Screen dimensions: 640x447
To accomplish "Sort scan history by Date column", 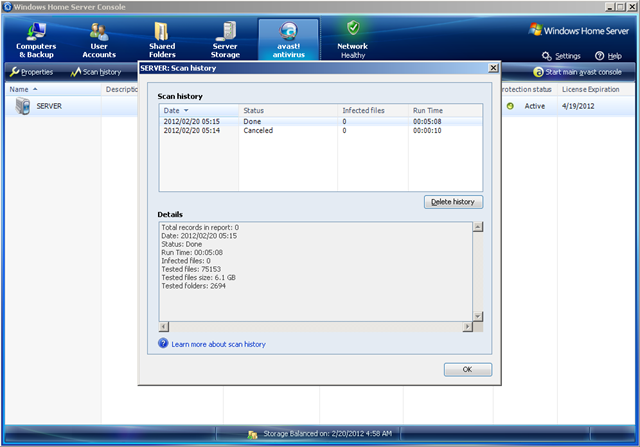I will 199,110.
